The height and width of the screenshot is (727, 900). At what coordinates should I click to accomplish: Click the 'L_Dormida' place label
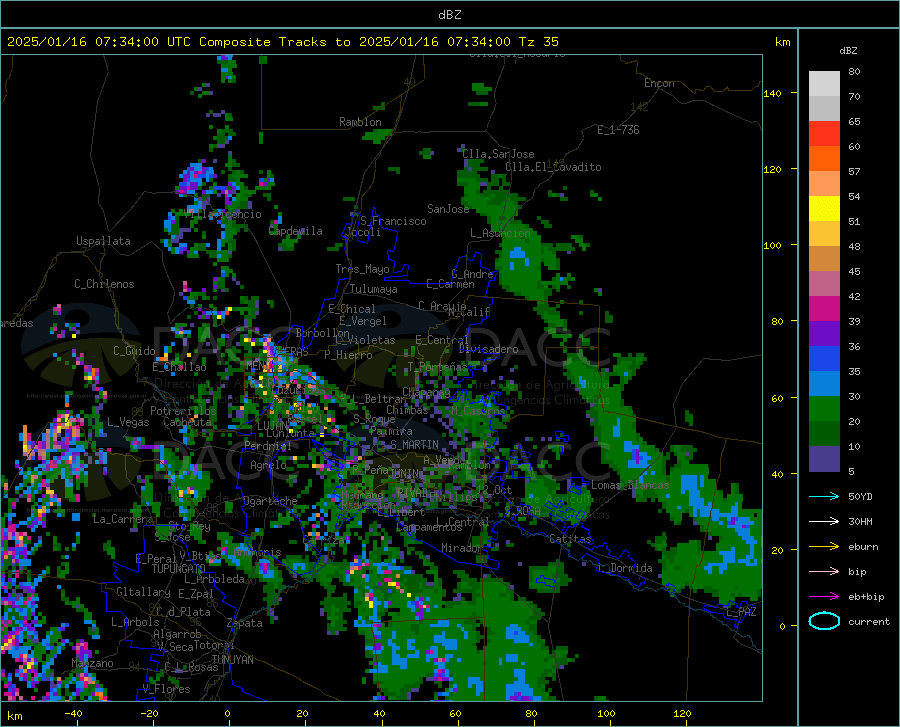tap(624, 568)
